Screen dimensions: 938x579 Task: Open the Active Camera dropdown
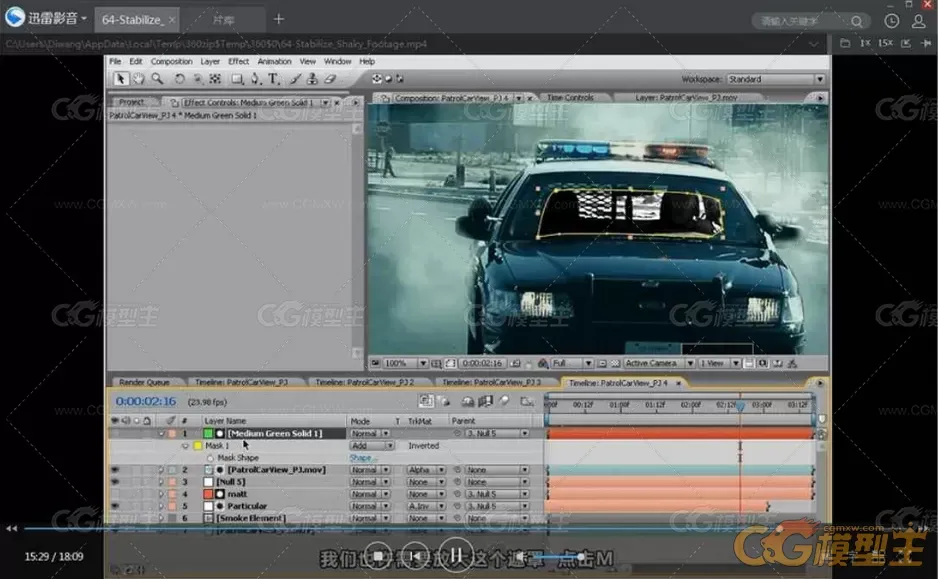click(659, 363)
